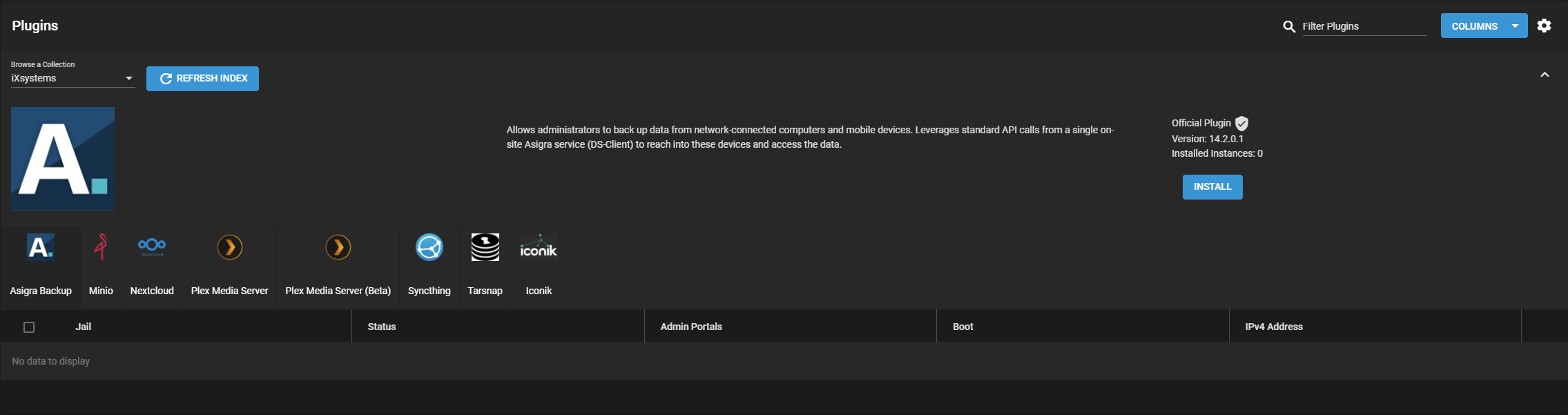Pick the Plex Media Server plugin icon
Screen dimensions: 1568x415
[x=230, y=247]
